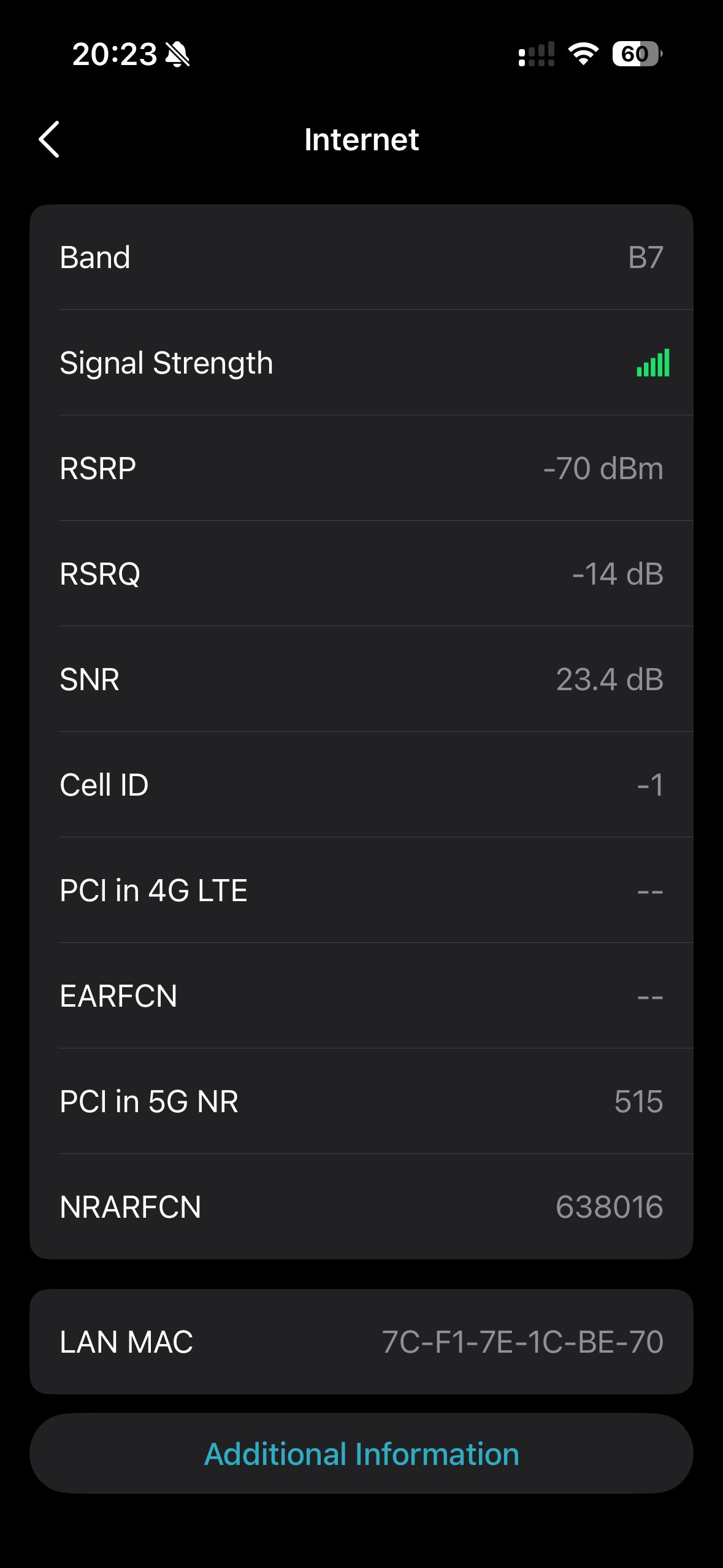Viewport: 723px width, 1568px height.
Task: Tap the LAN MAC address value
Action: 522,1342
